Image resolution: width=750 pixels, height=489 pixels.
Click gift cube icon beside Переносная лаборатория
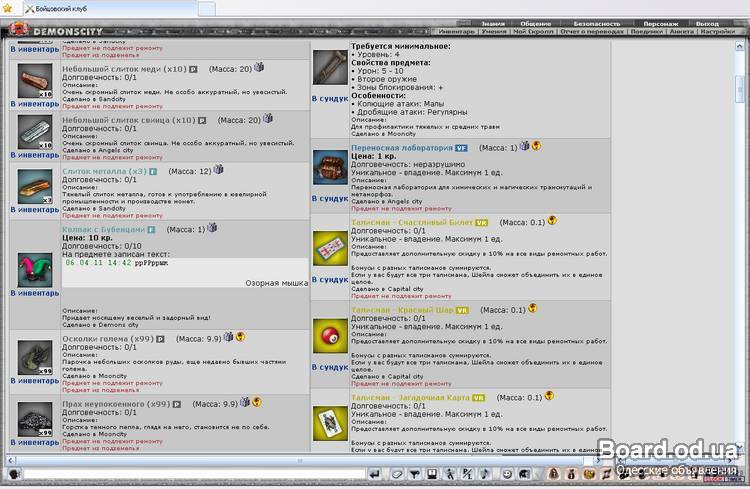pos(525,145)
